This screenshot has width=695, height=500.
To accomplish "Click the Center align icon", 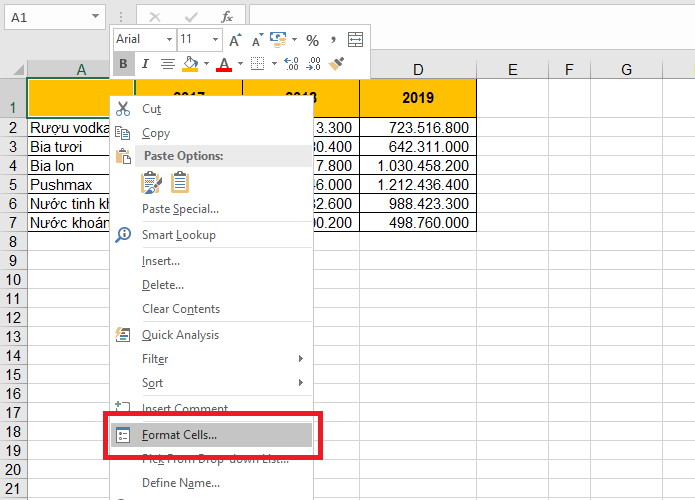I will pos(167,64).
